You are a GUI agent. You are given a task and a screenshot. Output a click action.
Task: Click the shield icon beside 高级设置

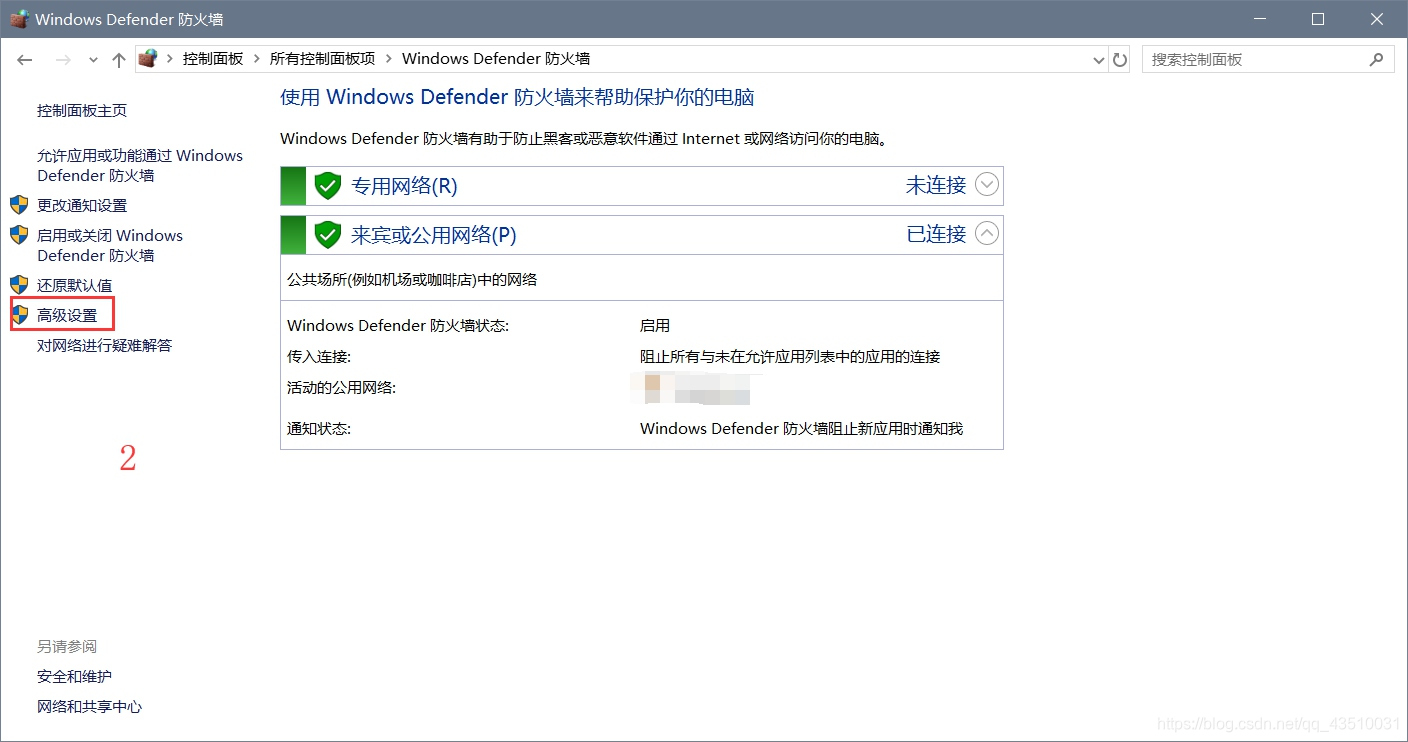19,315
